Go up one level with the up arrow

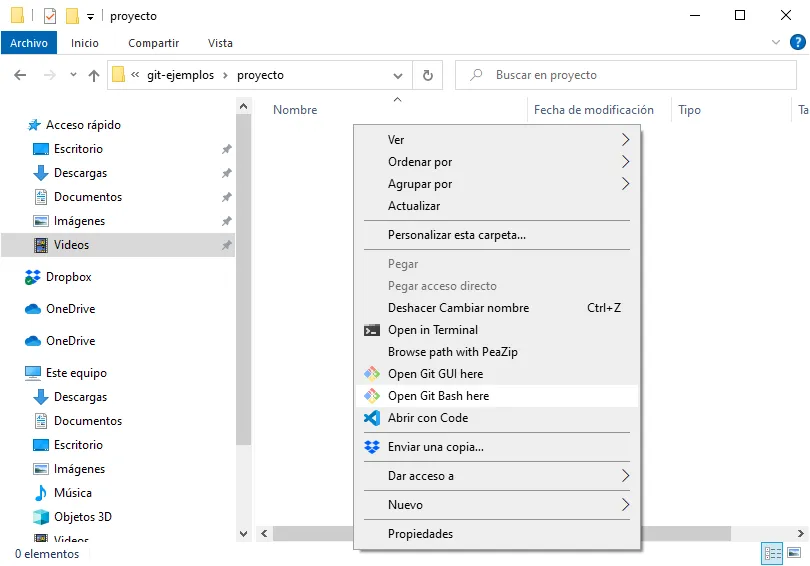(94, 75)
